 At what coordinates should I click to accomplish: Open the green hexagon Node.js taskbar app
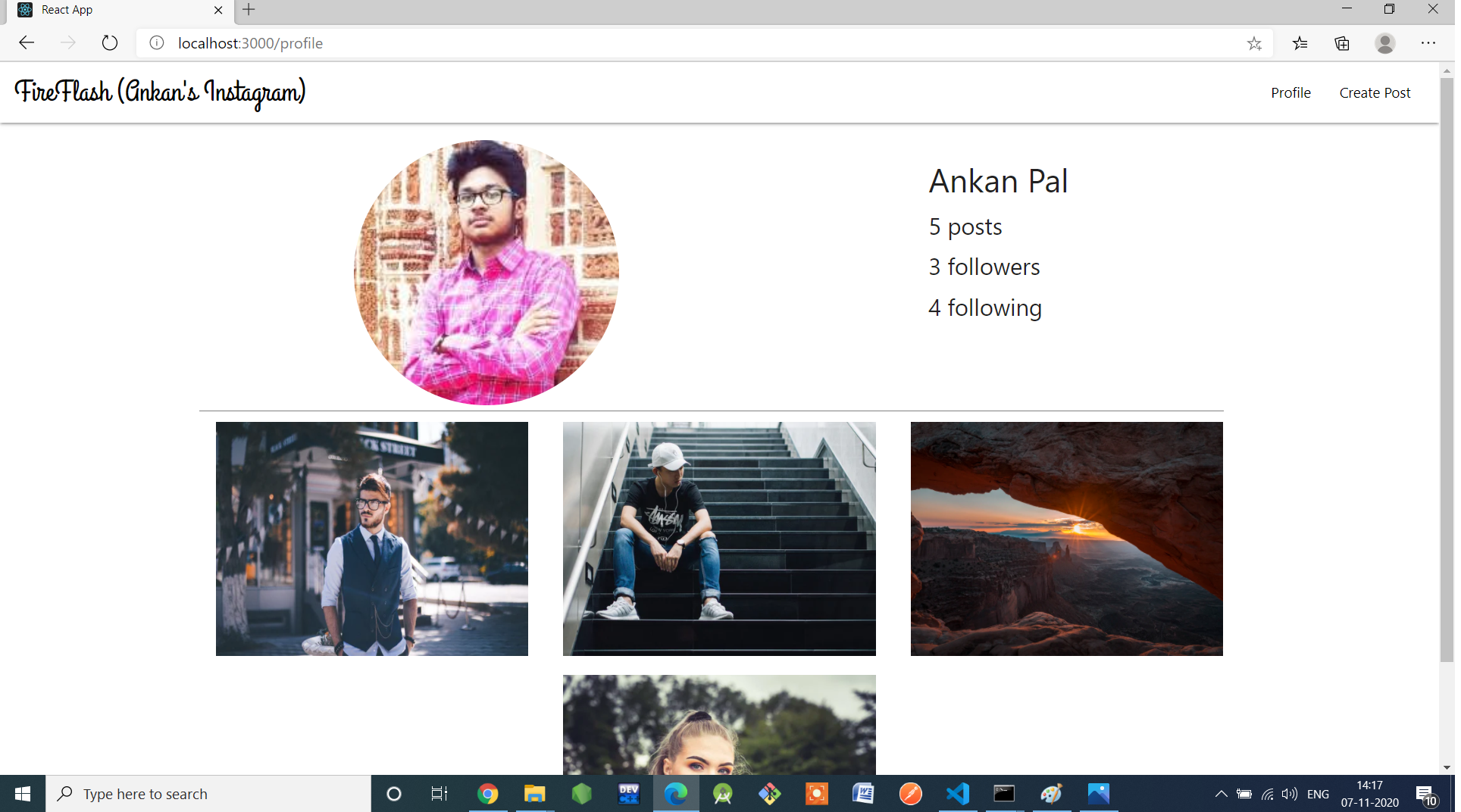click(582, 794)
